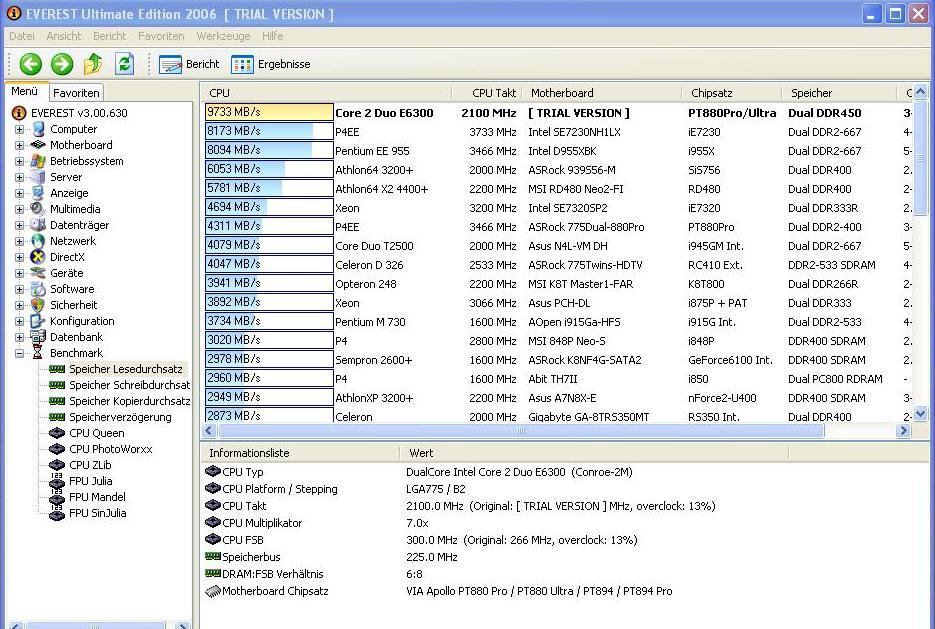This screenshot has height=629, width=935.
Task: Select FPU SinJulia benchmark
Action: [97, 513]
